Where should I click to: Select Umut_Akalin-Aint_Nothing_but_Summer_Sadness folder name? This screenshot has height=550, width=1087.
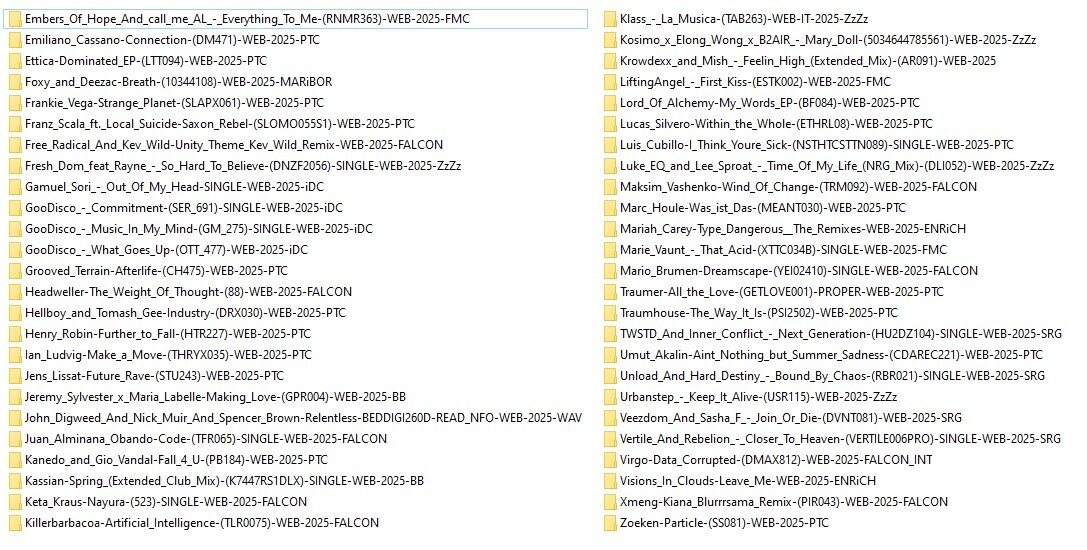click(x=831, y=354)
